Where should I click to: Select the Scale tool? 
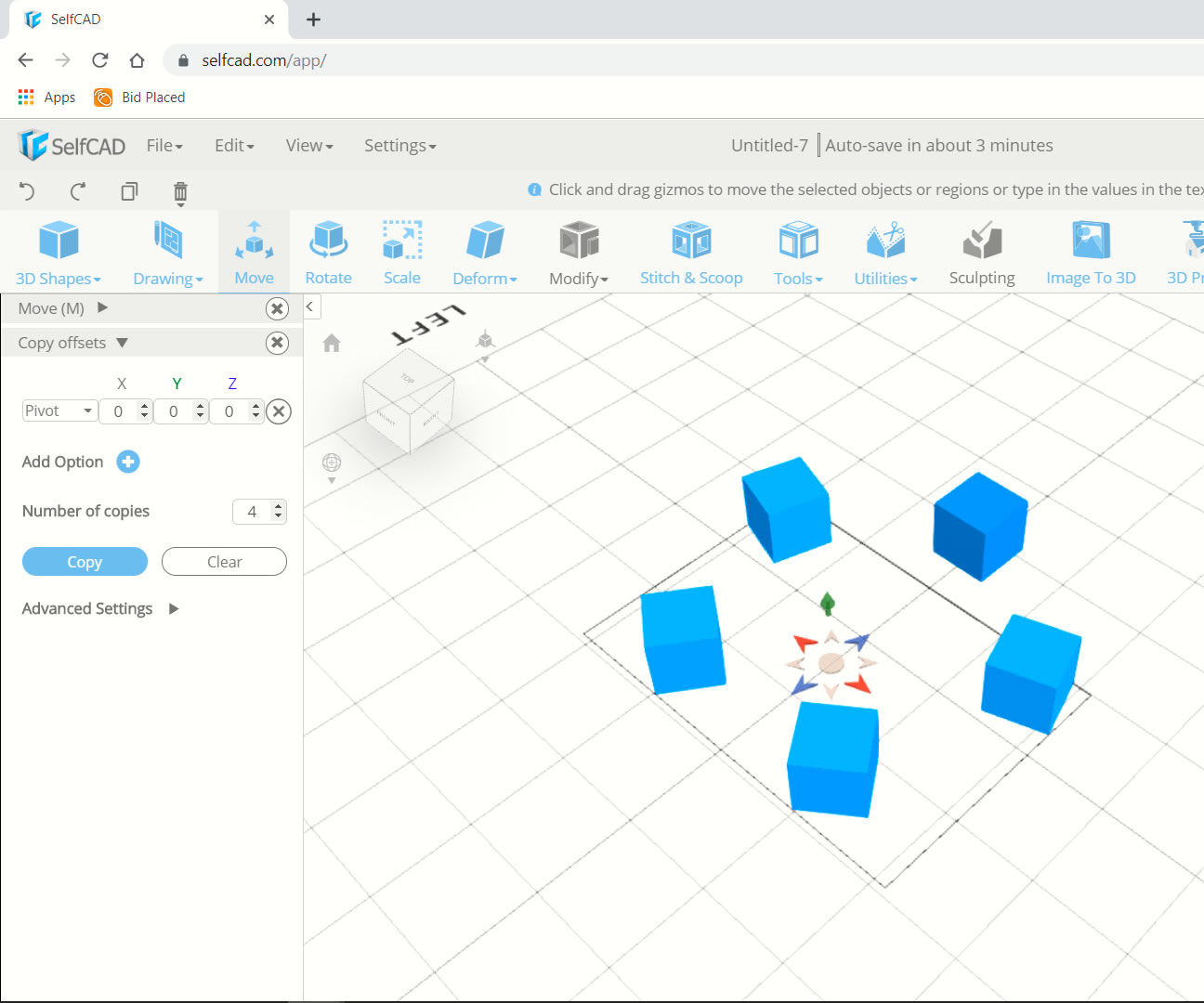pyautogui.click(x=402, y=253)
